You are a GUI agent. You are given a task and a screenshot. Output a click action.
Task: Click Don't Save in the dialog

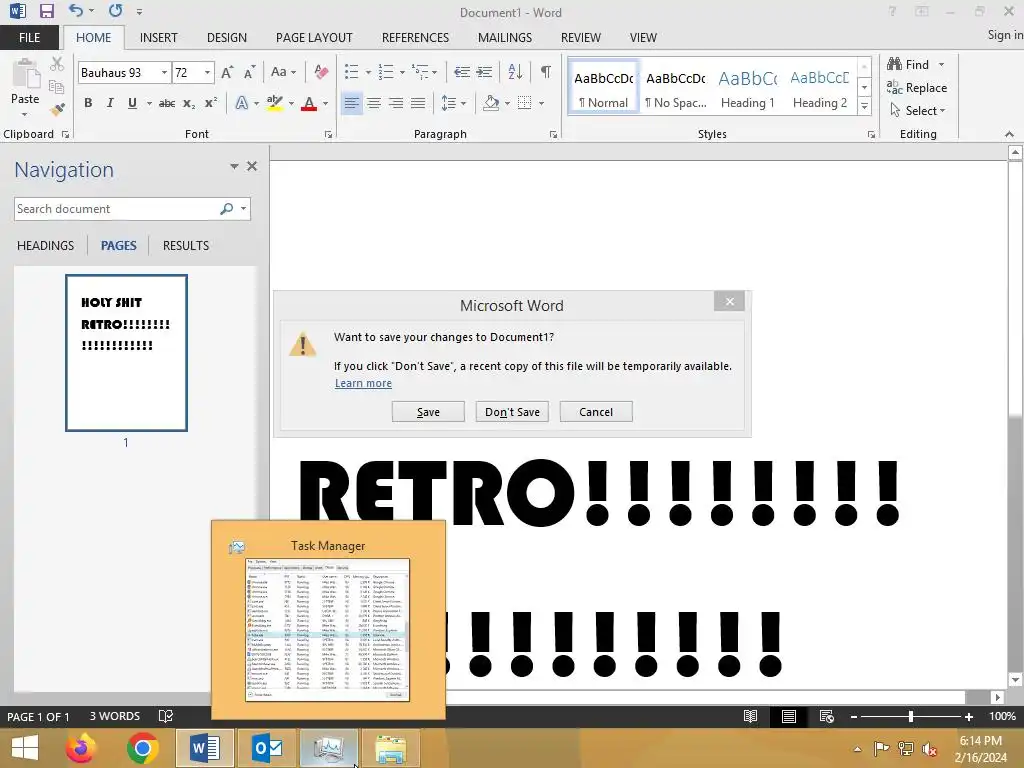(x=513, y=412)
